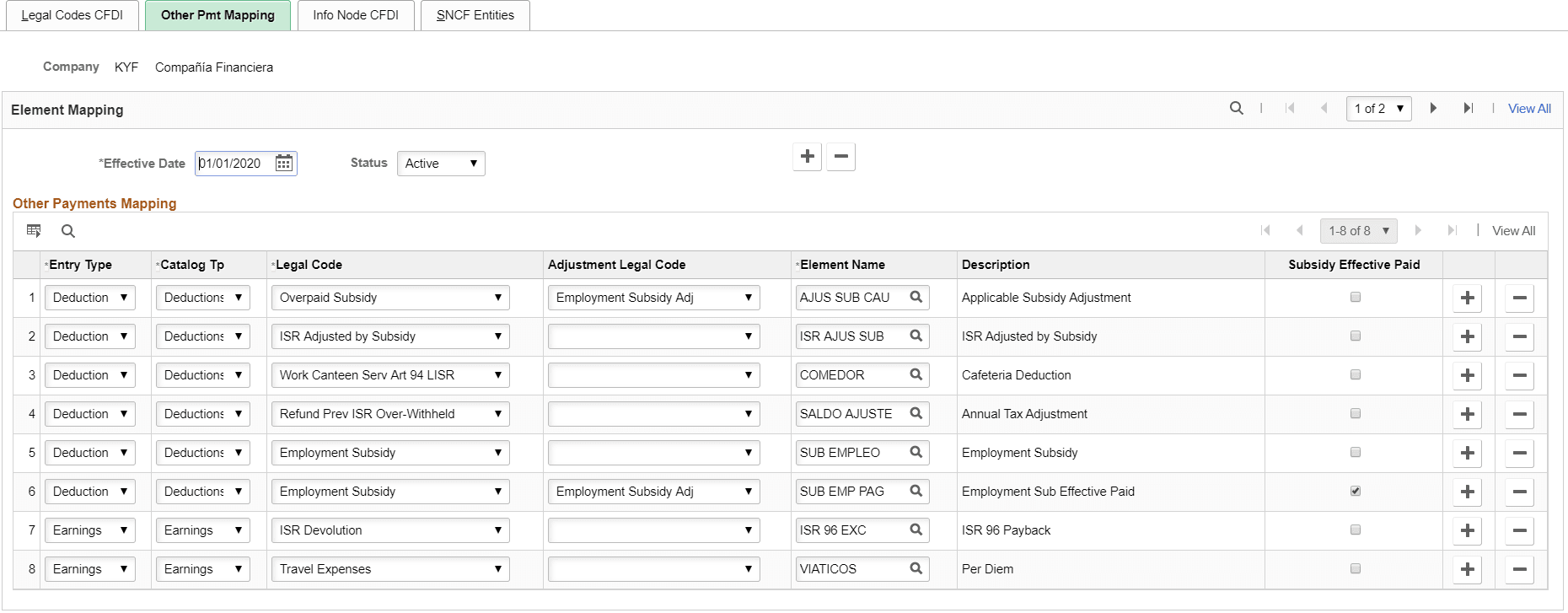
Task: Open the Status dropdown showing Active
Action: pyautogui.click(x=440, y=164)
